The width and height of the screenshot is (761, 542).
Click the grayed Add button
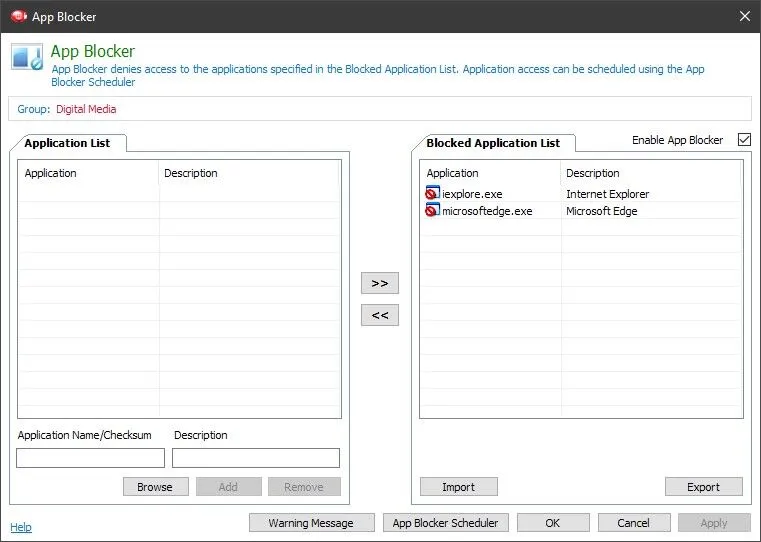click(x=229, y=487)
